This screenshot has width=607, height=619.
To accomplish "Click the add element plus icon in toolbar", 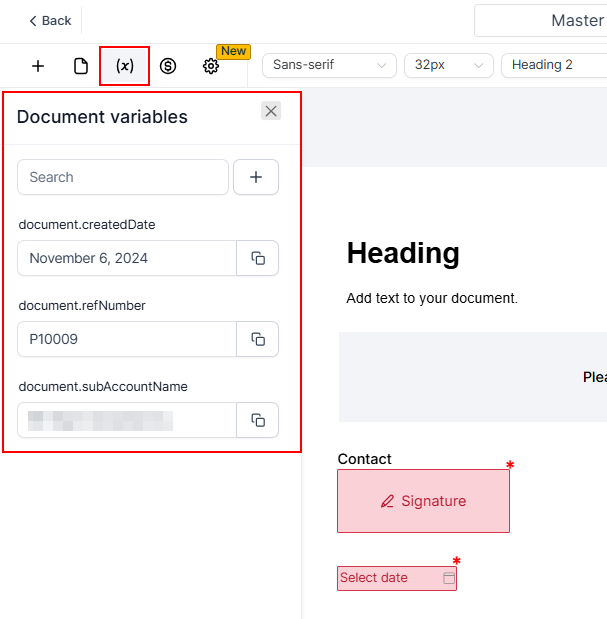I will 38,66.
